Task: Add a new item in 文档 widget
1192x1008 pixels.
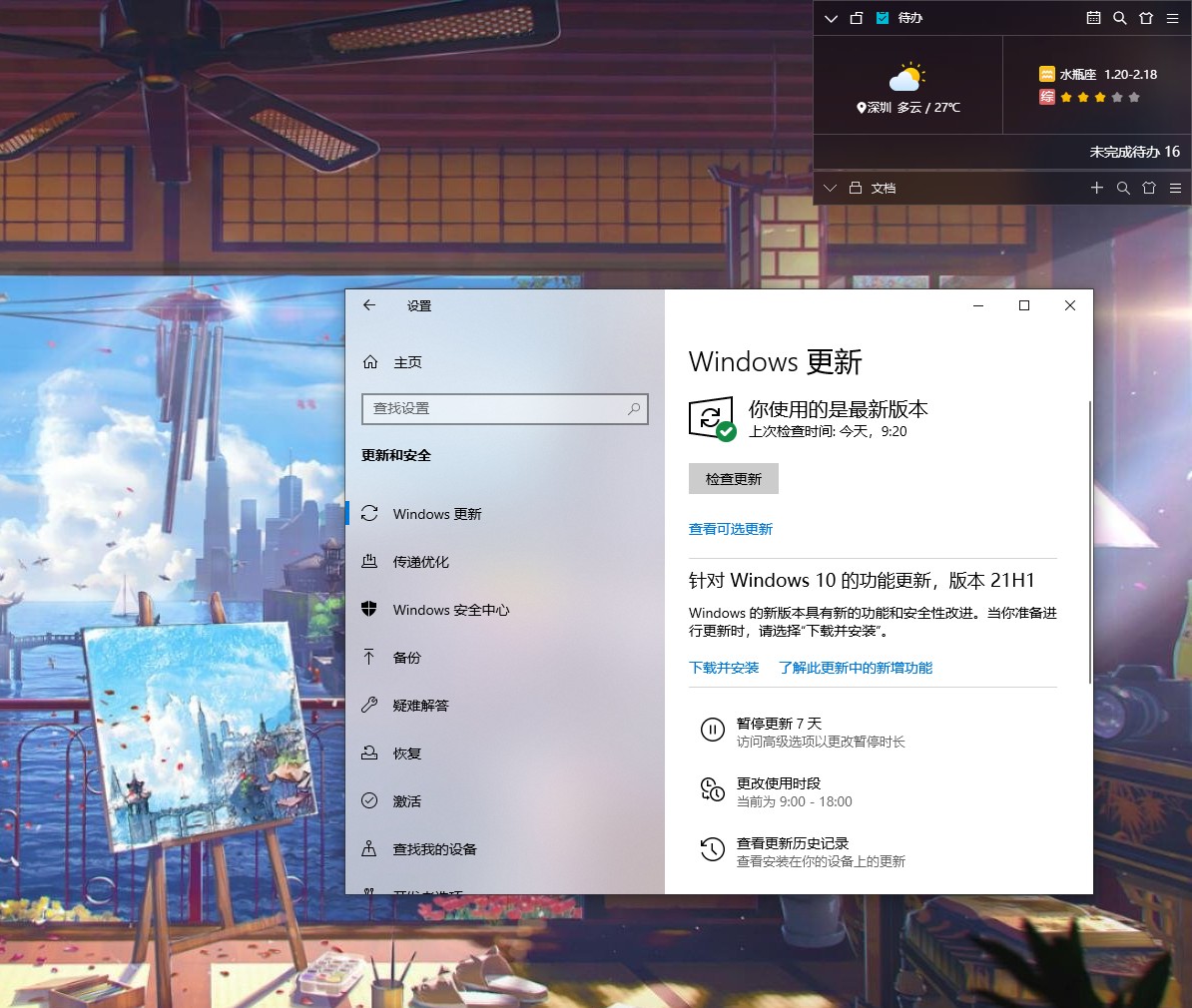Action: point(1096,188)
